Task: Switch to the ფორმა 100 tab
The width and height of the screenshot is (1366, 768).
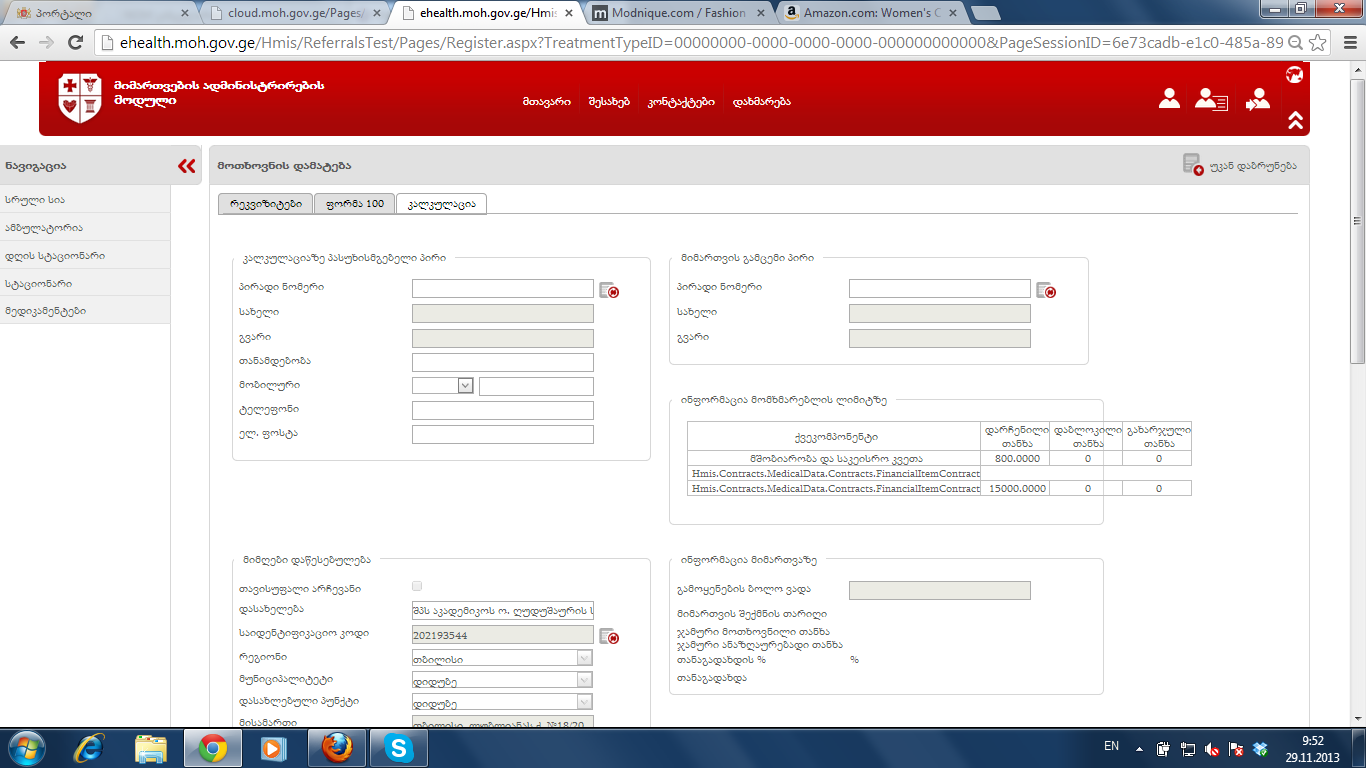Action: point(354,203)
